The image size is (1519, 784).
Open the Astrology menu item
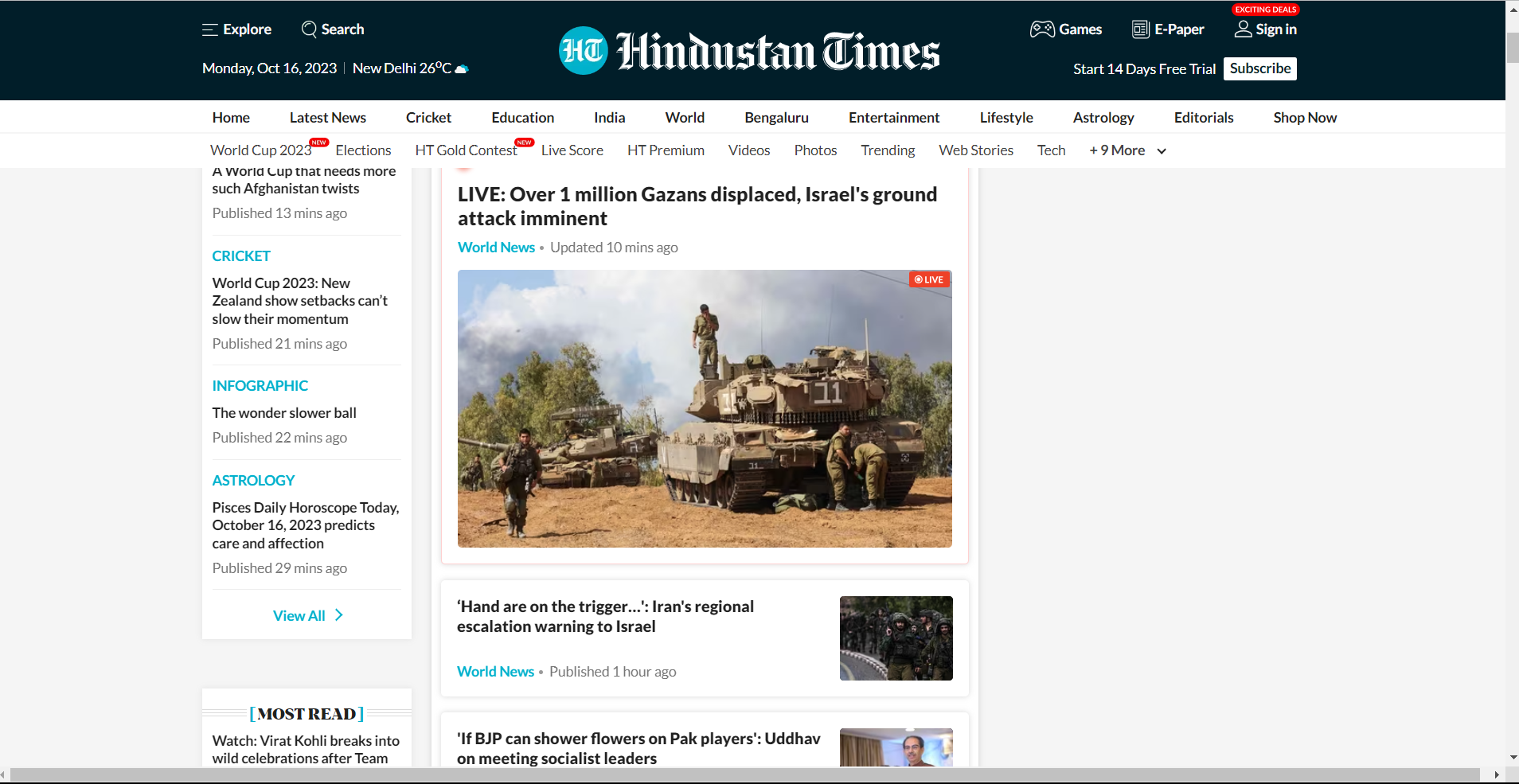point(1103,118)
